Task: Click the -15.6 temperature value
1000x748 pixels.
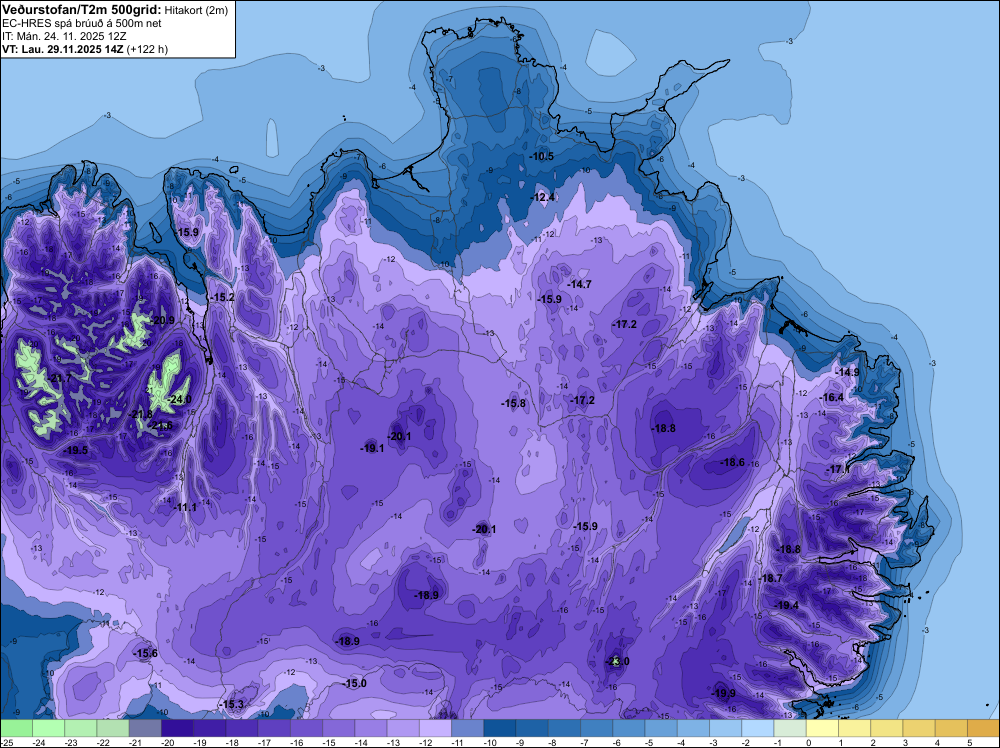Action: [145, 653]
